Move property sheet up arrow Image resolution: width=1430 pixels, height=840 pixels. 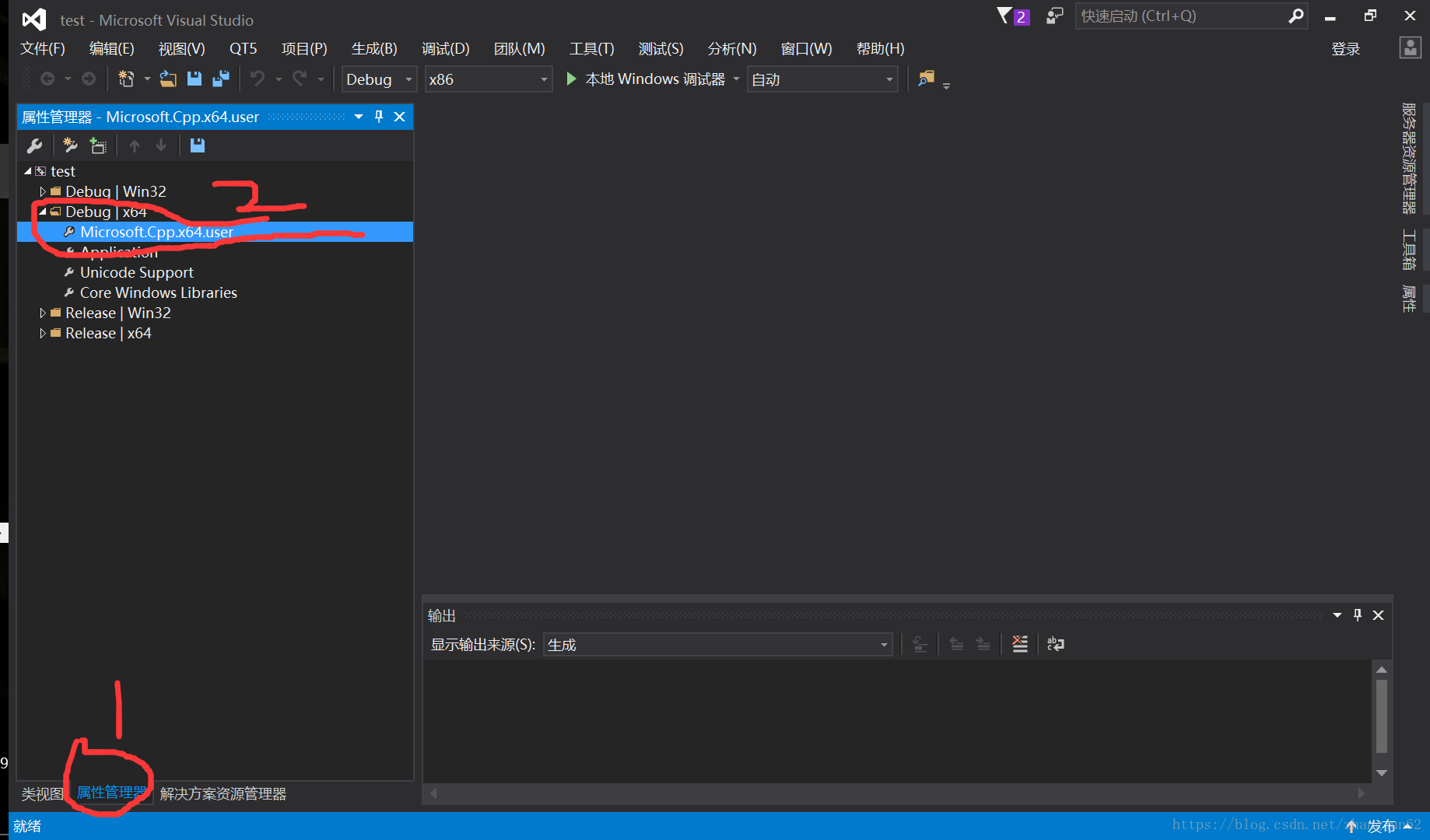pyautogui.click(x=135, y=145)
